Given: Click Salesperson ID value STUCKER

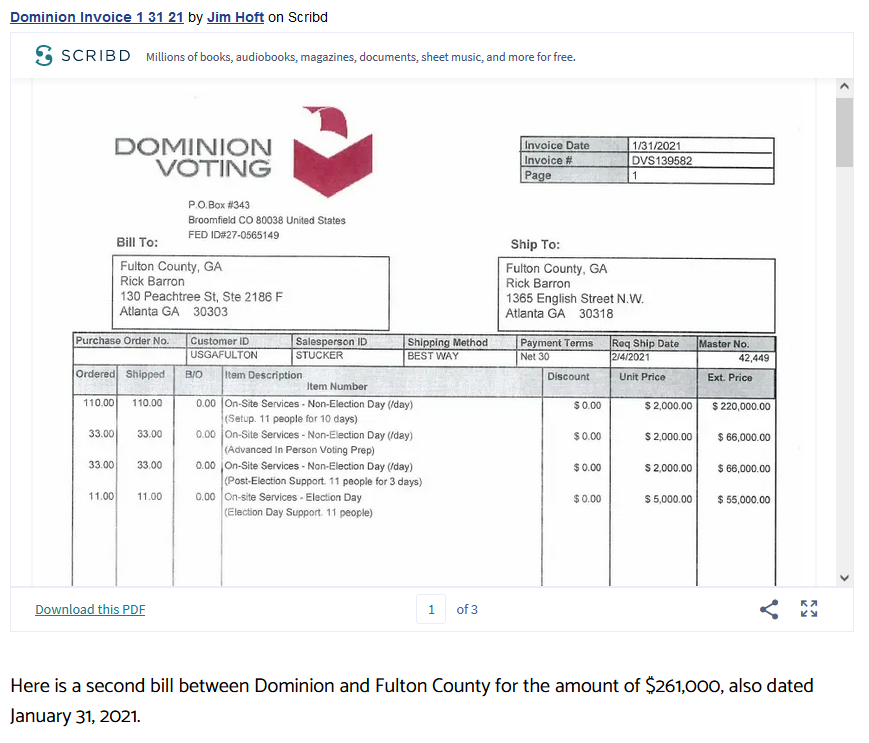Looking at the screenshot, I should pyautogui.click(x=319, y=355).
